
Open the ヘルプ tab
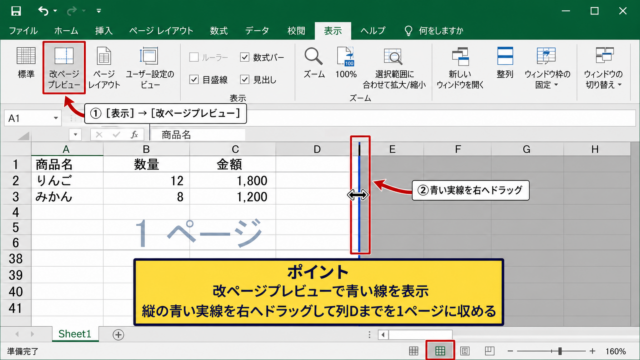[373, 31]
